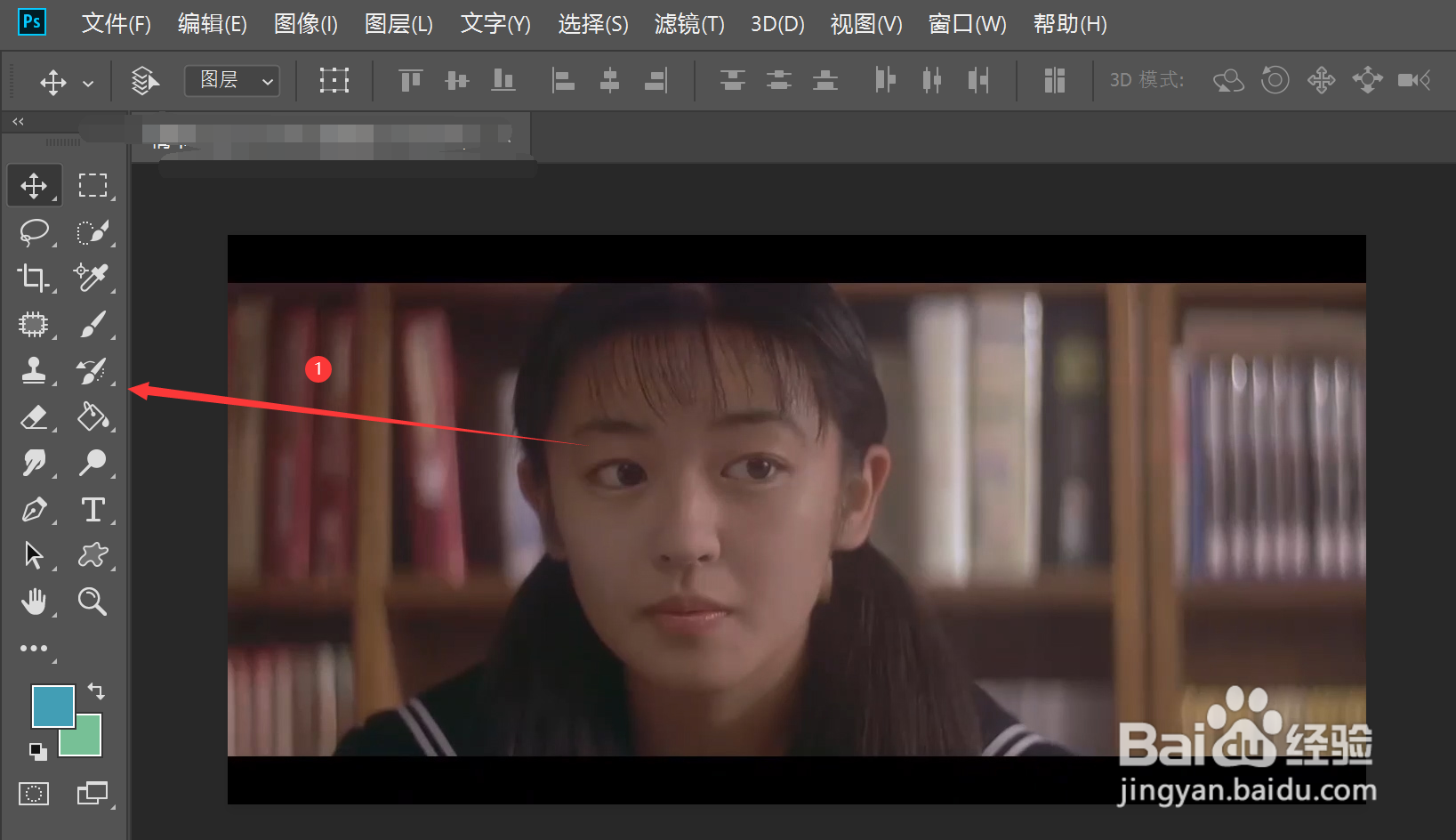
Task: Select the Dodge tool
Action: click(93, 463)
